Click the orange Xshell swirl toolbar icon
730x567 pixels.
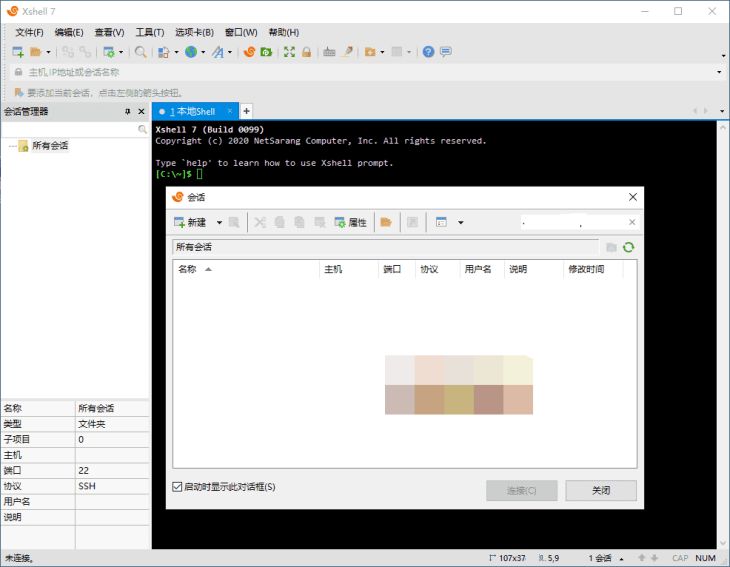coord(250,52)
